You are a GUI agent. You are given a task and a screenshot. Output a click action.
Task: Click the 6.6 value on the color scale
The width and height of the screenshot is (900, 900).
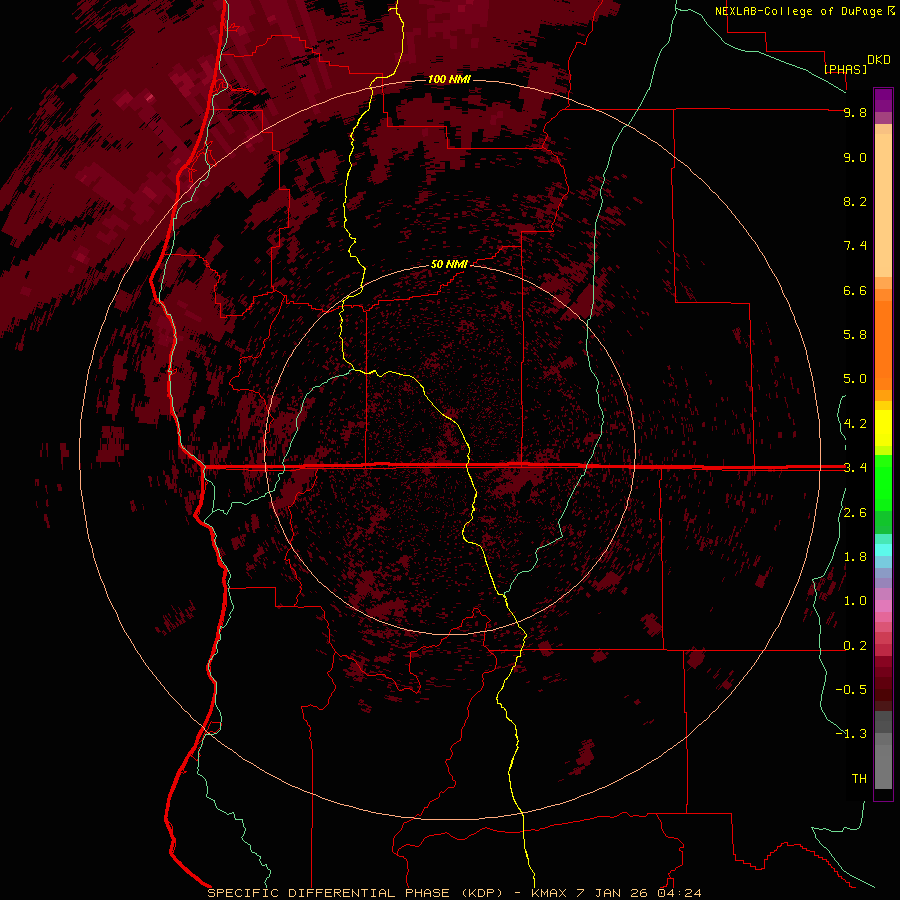click(855, 290)
